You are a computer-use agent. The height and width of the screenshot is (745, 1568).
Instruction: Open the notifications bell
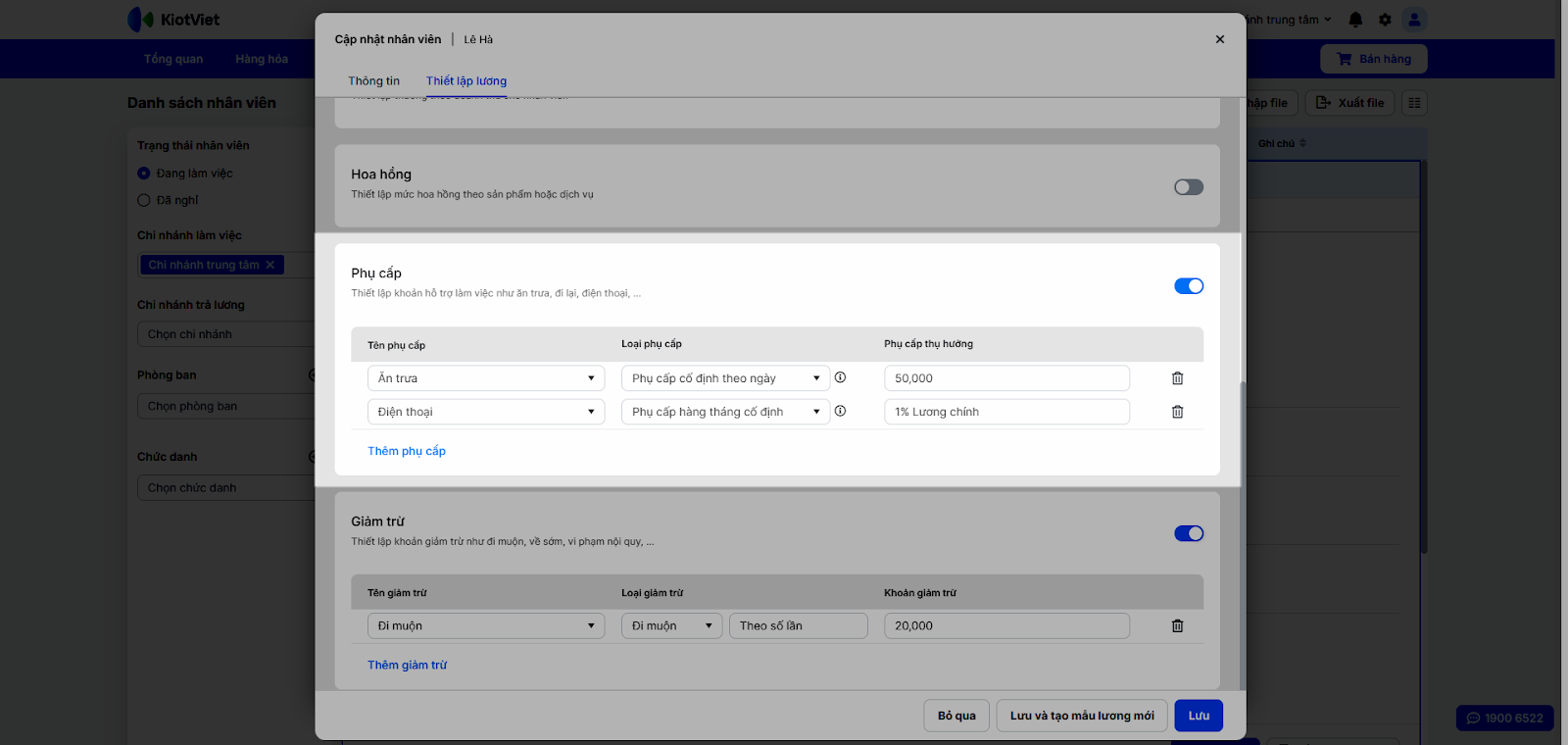click(x=1355, y=20)
